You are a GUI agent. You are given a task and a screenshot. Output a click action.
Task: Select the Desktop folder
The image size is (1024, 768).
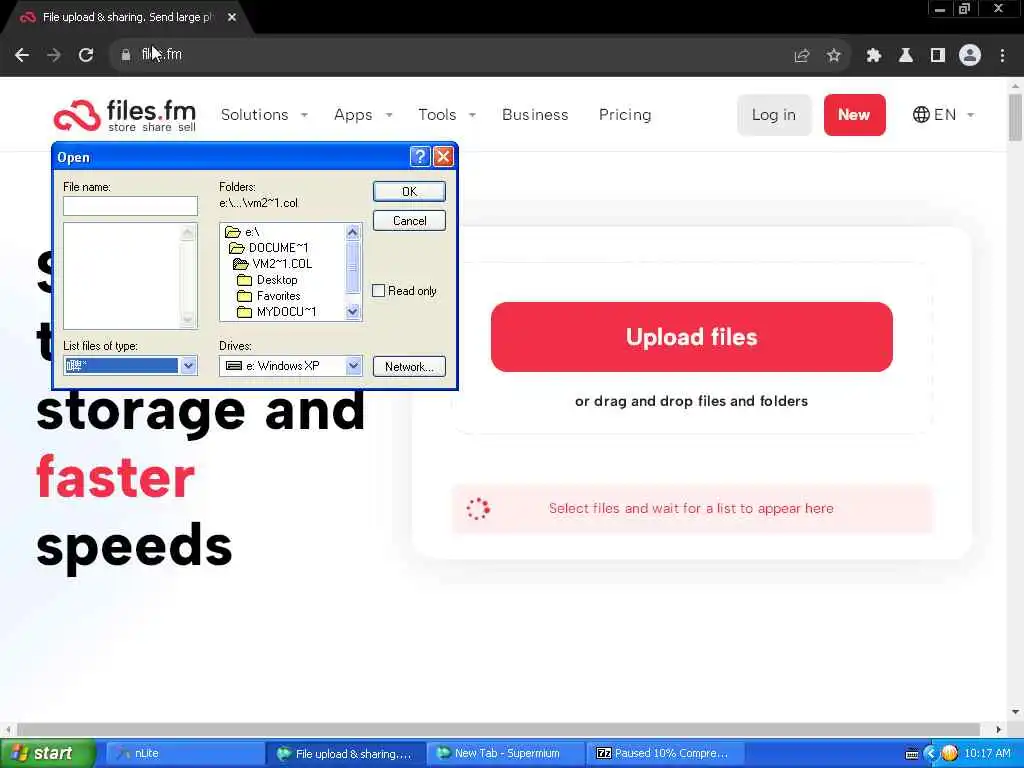[267, 280]
